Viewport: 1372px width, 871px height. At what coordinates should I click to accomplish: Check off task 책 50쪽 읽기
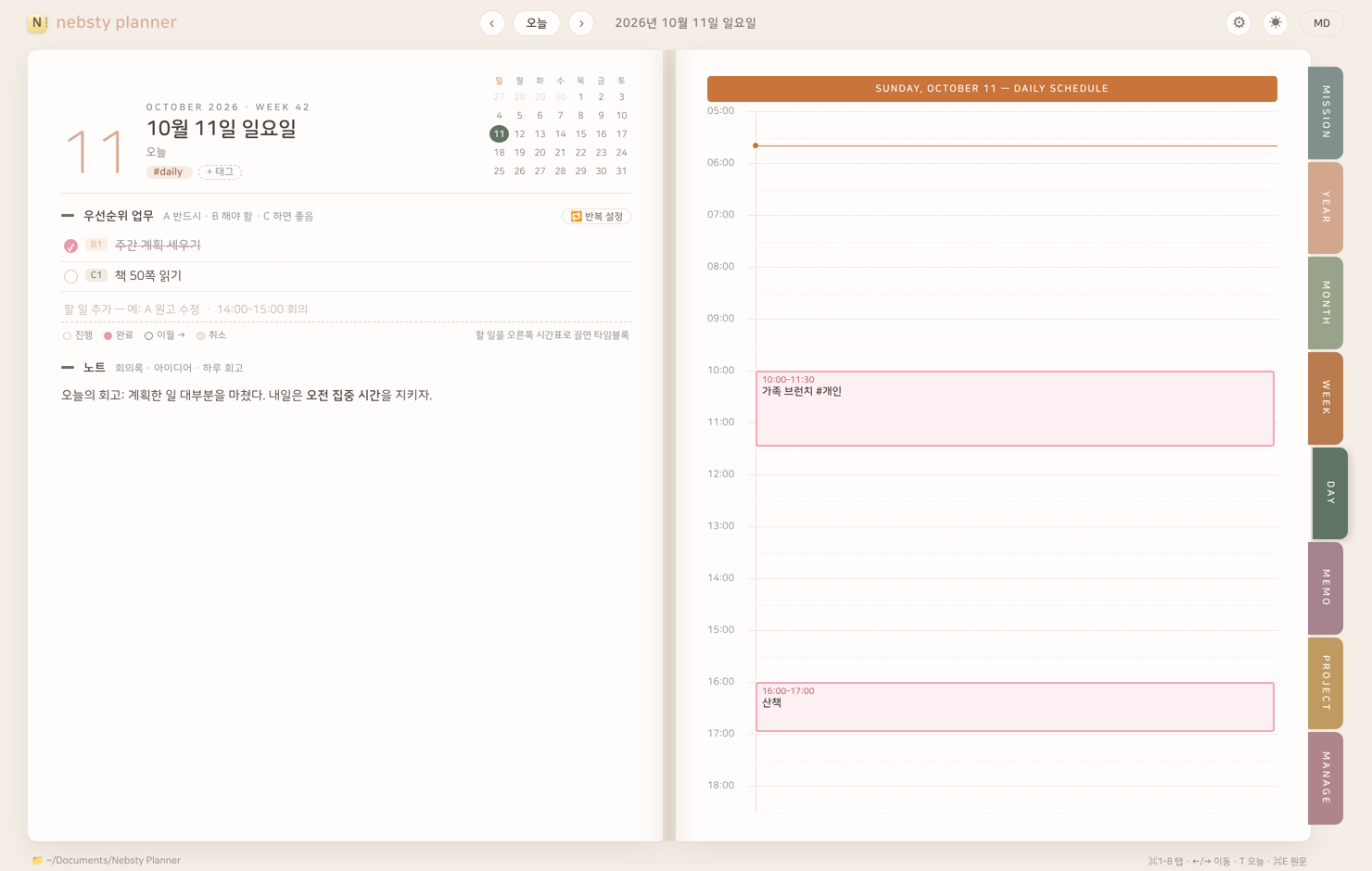click(x=70, y=276)
